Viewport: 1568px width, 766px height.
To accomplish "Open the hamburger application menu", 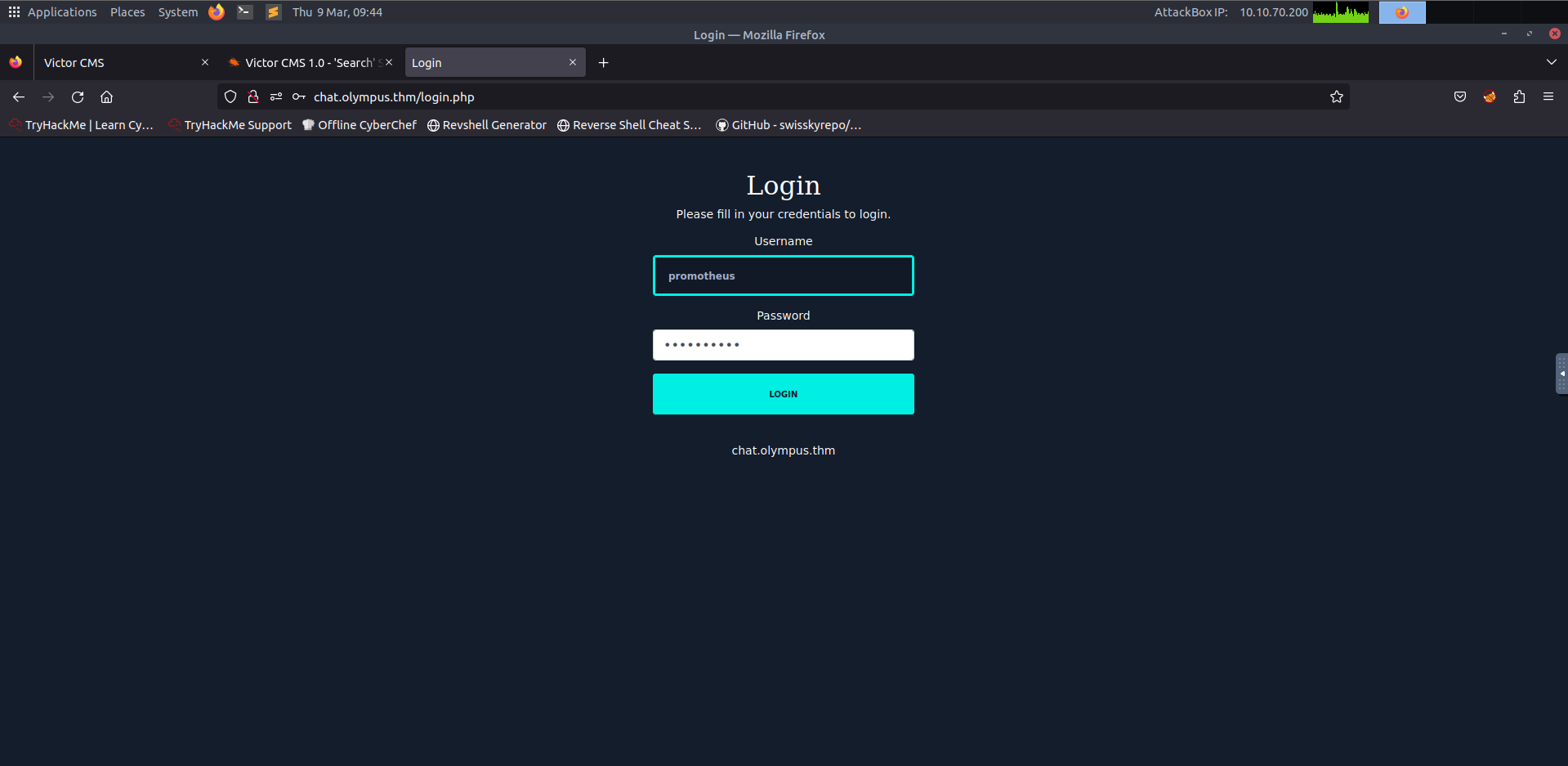I will point(1548,96).
